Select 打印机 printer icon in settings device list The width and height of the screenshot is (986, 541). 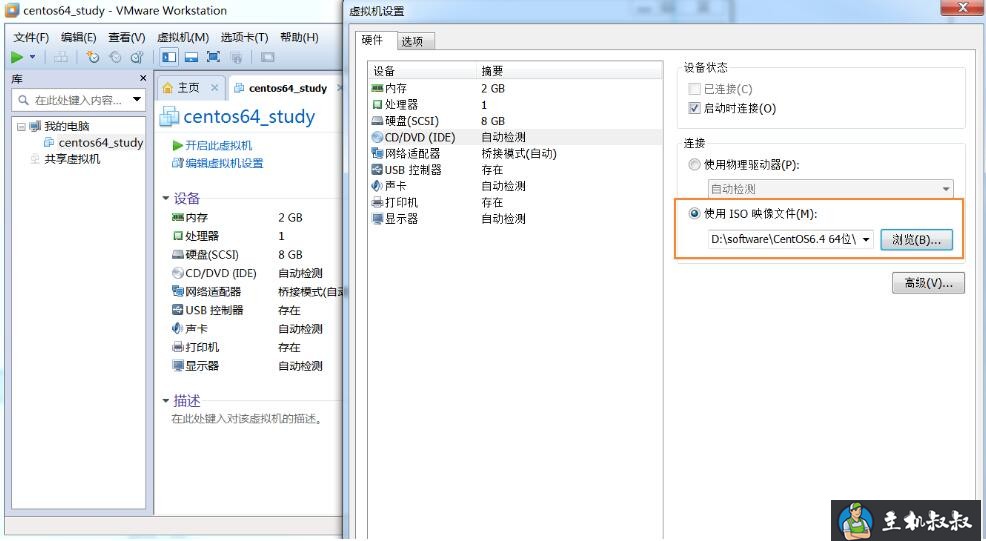377,203
